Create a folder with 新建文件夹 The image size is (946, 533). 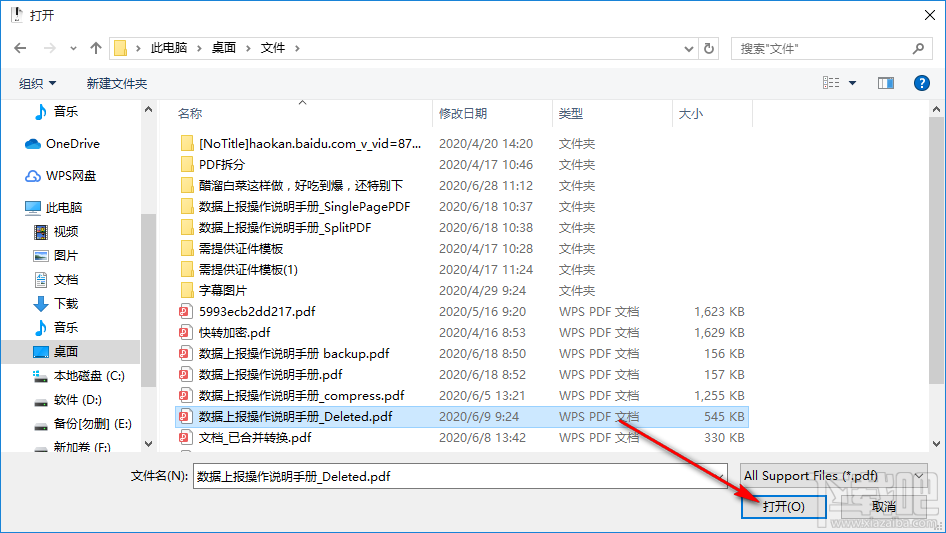tap(116, 83)
